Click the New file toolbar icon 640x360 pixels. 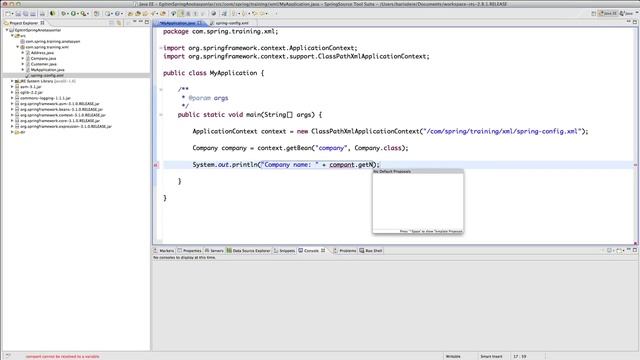point(7,14)
